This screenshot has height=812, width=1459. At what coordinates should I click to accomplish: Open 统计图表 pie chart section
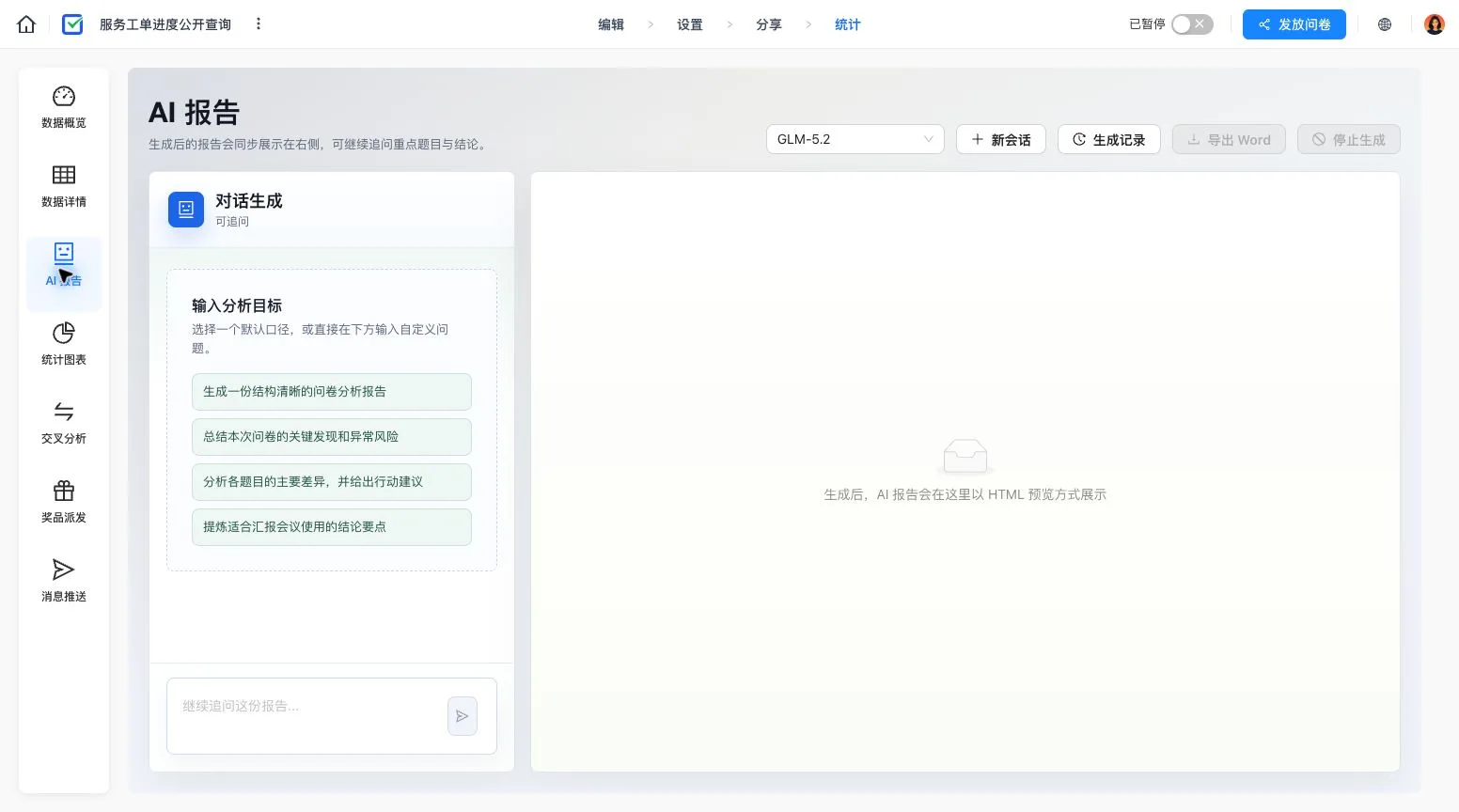click(x=64, y=344)
